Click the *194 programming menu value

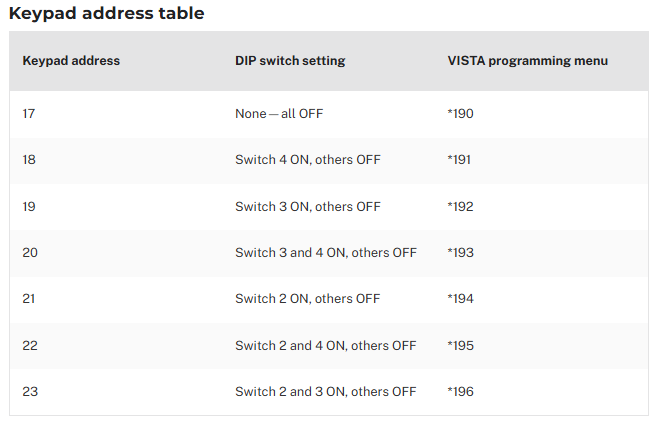460,299
